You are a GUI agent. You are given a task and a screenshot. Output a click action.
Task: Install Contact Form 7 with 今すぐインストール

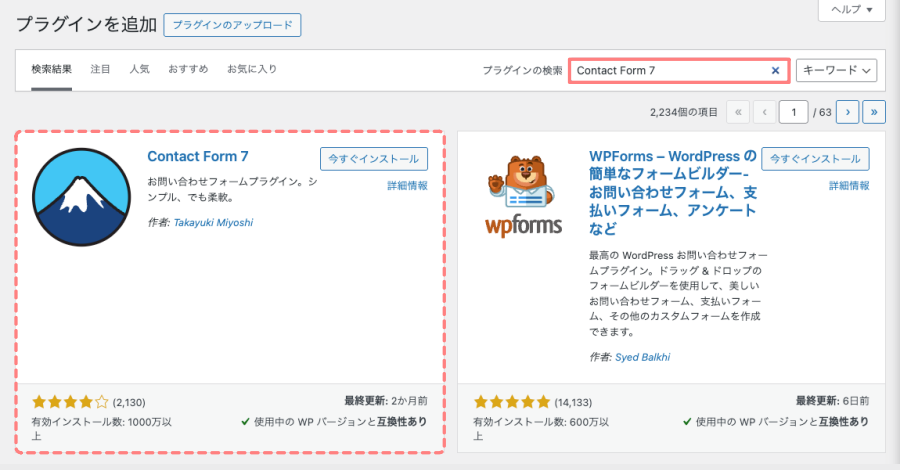[x=374, y=159]
